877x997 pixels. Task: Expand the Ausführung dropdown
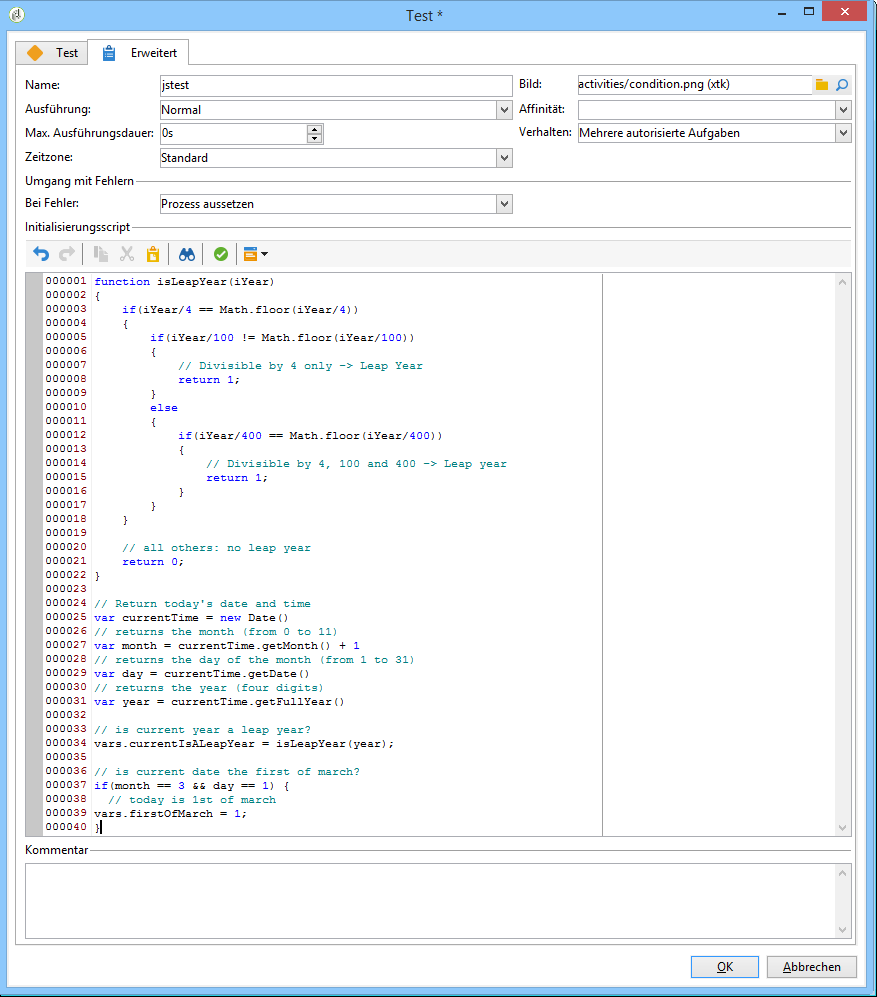click(x=504, y=110)
